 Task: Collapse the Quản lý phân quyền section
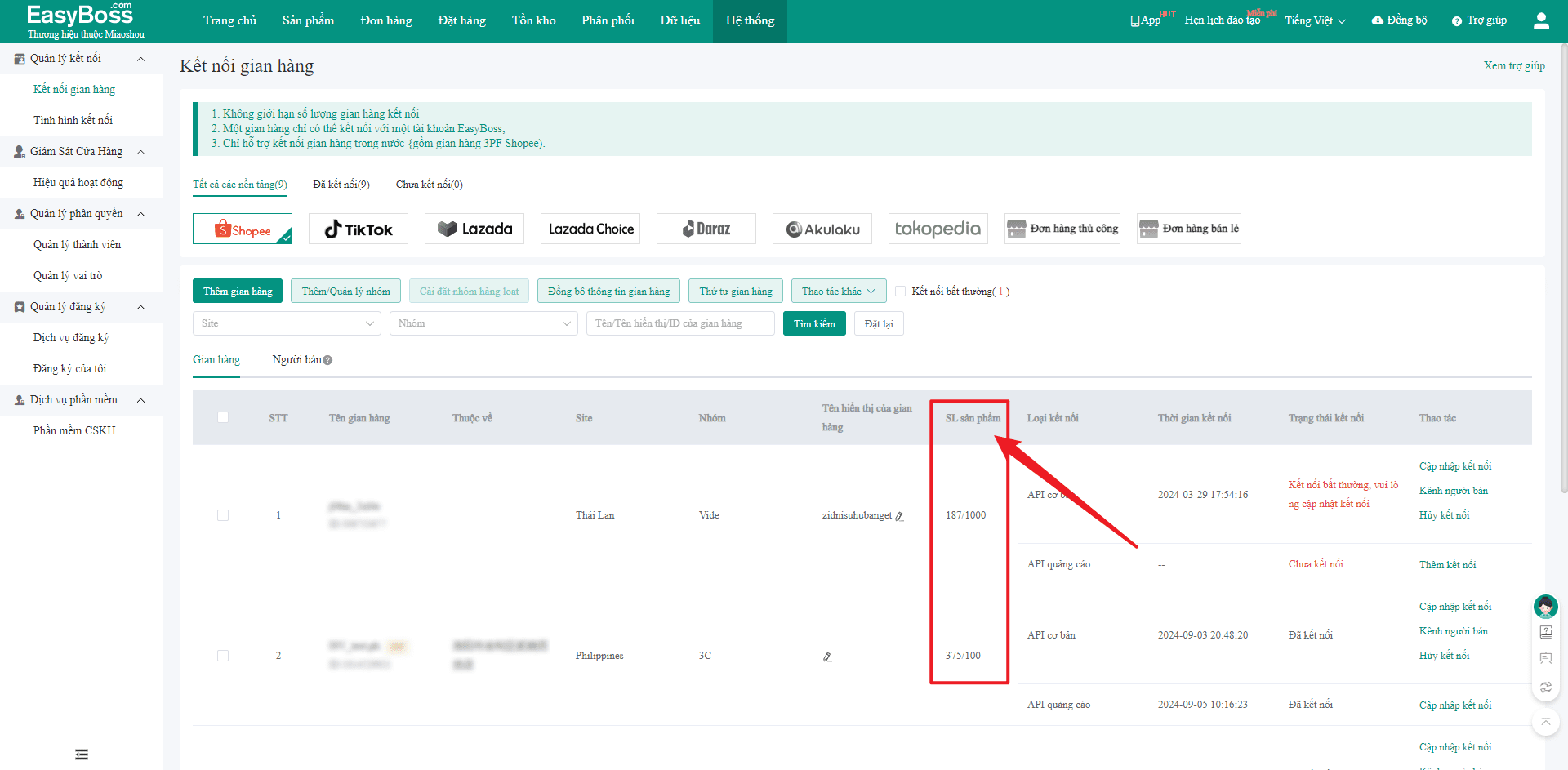141,214
